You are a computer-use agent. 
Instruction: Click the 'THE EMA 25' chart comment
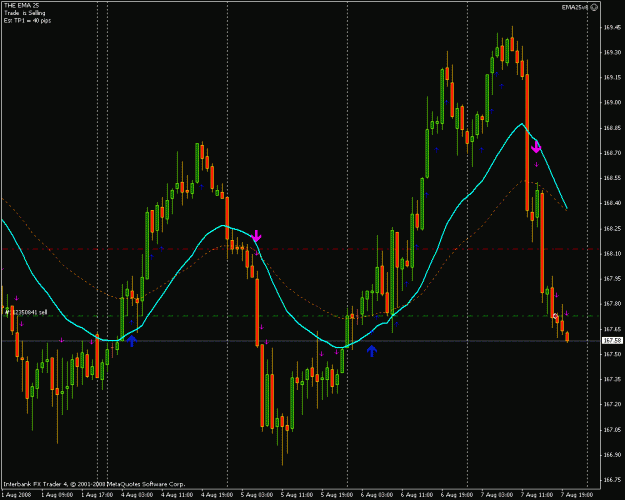tap(22, 6)
